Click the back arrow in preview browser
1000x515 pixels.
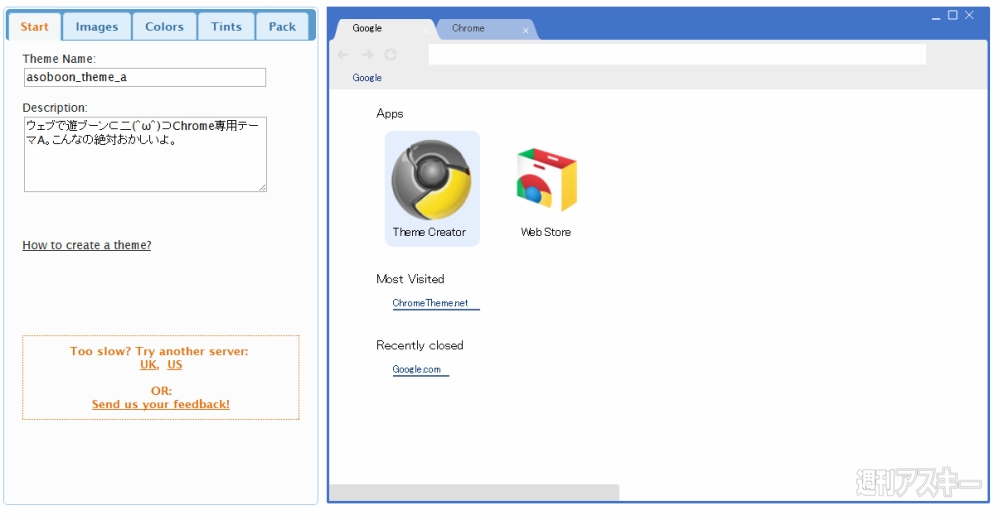[x=343, y=55]
